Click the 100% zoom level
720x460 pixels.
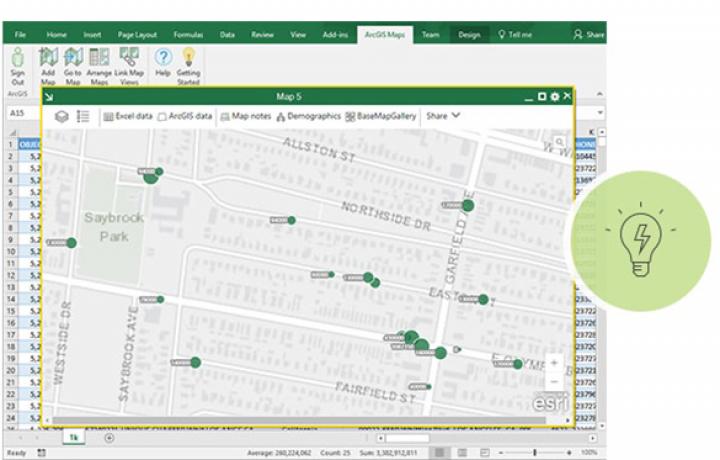pos(588,453)
